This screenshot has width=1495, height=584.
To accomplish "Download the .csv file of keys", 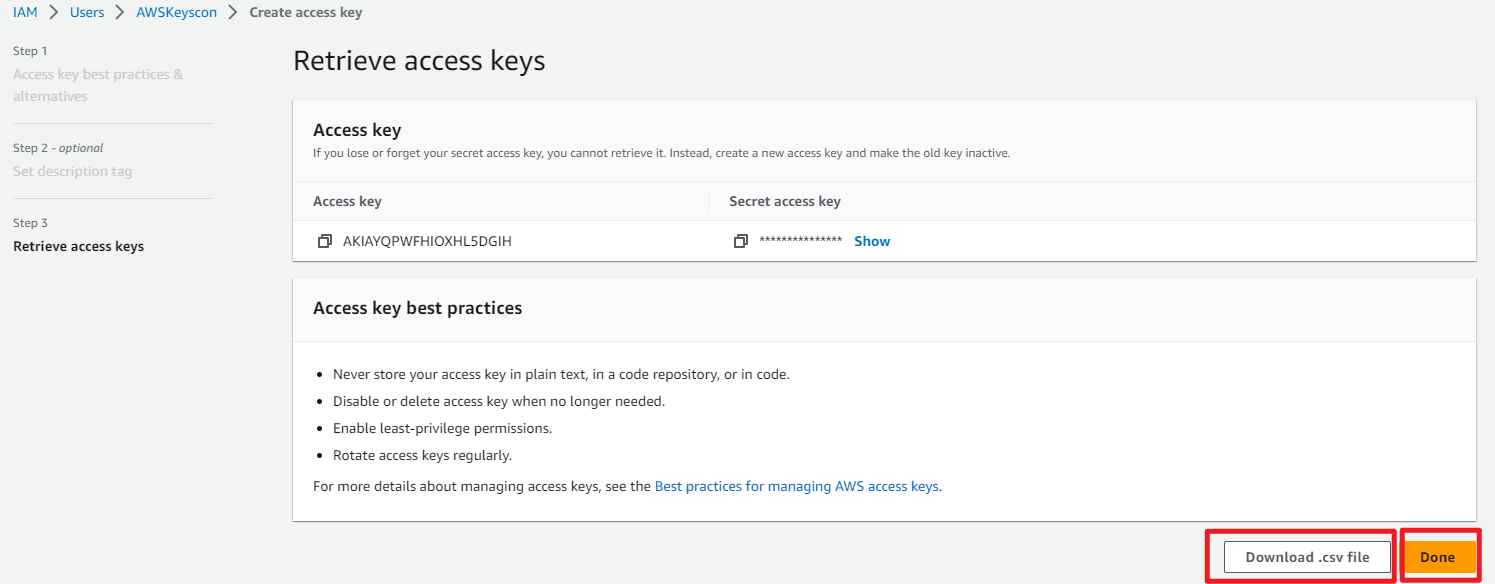I will 1306,557.
